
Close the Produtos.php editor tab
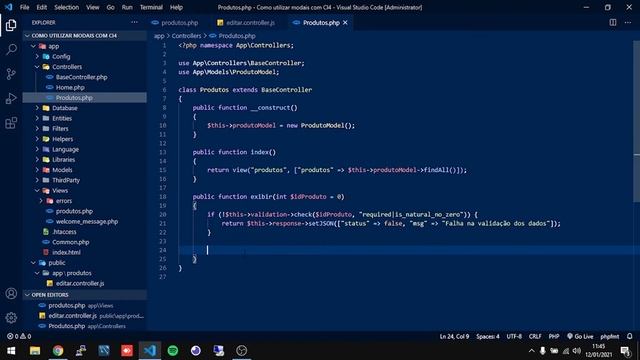(345, 23)
